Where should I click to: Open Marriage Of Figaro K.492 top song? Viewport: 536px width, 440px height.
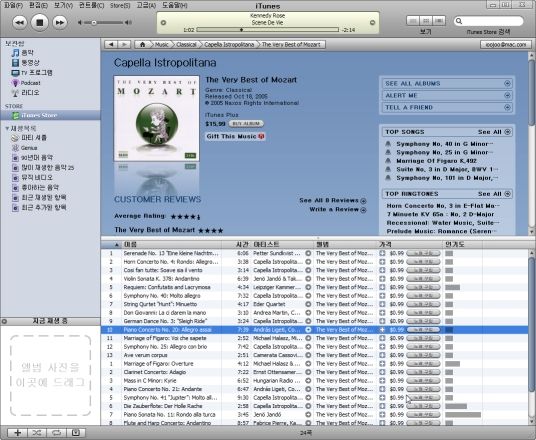[436, 161]
